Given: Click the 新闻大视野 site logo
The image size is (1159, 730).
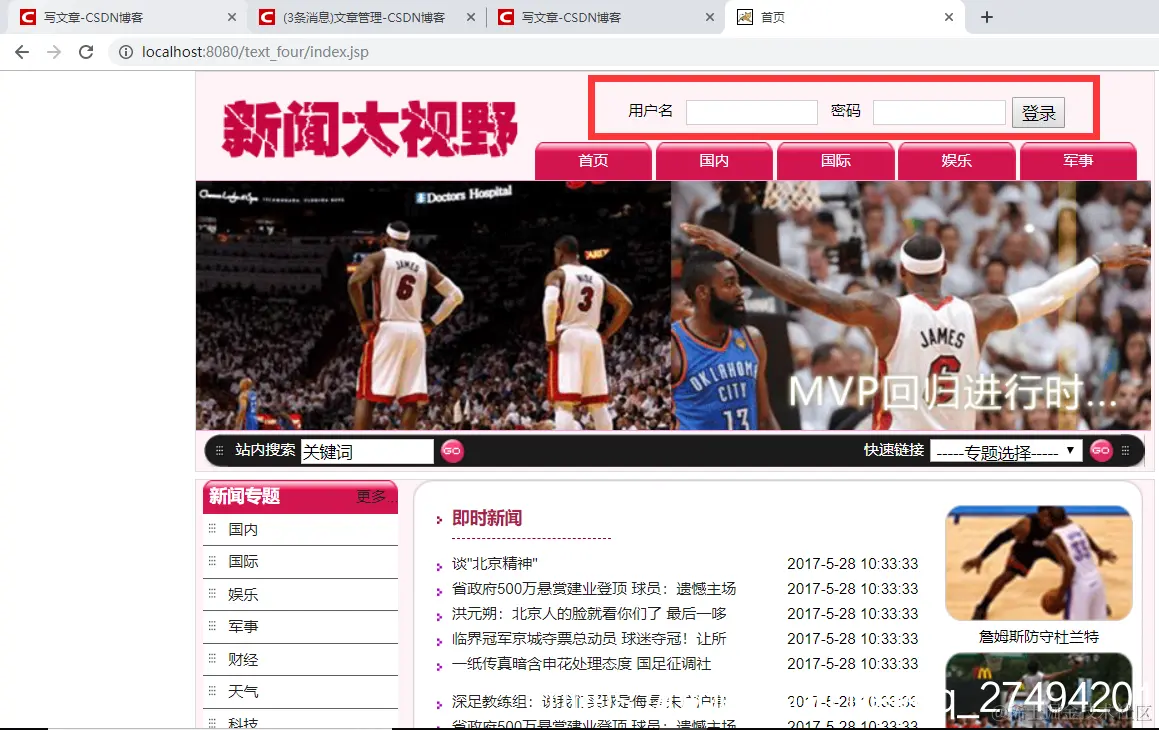Looking at the screenshot, I should point(370,129).
